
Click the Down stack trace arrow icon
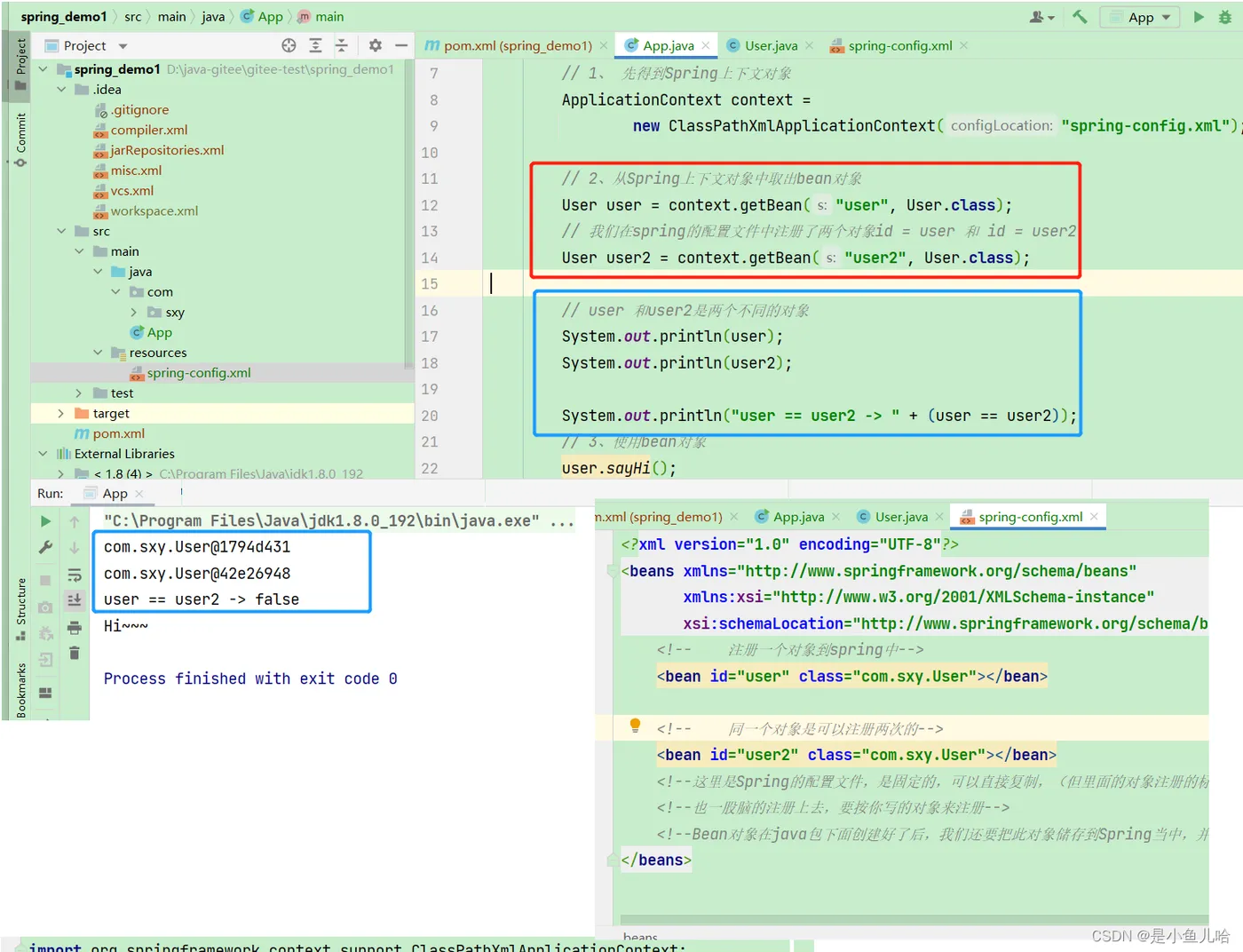pyautogui.click(x=75, y=547)
